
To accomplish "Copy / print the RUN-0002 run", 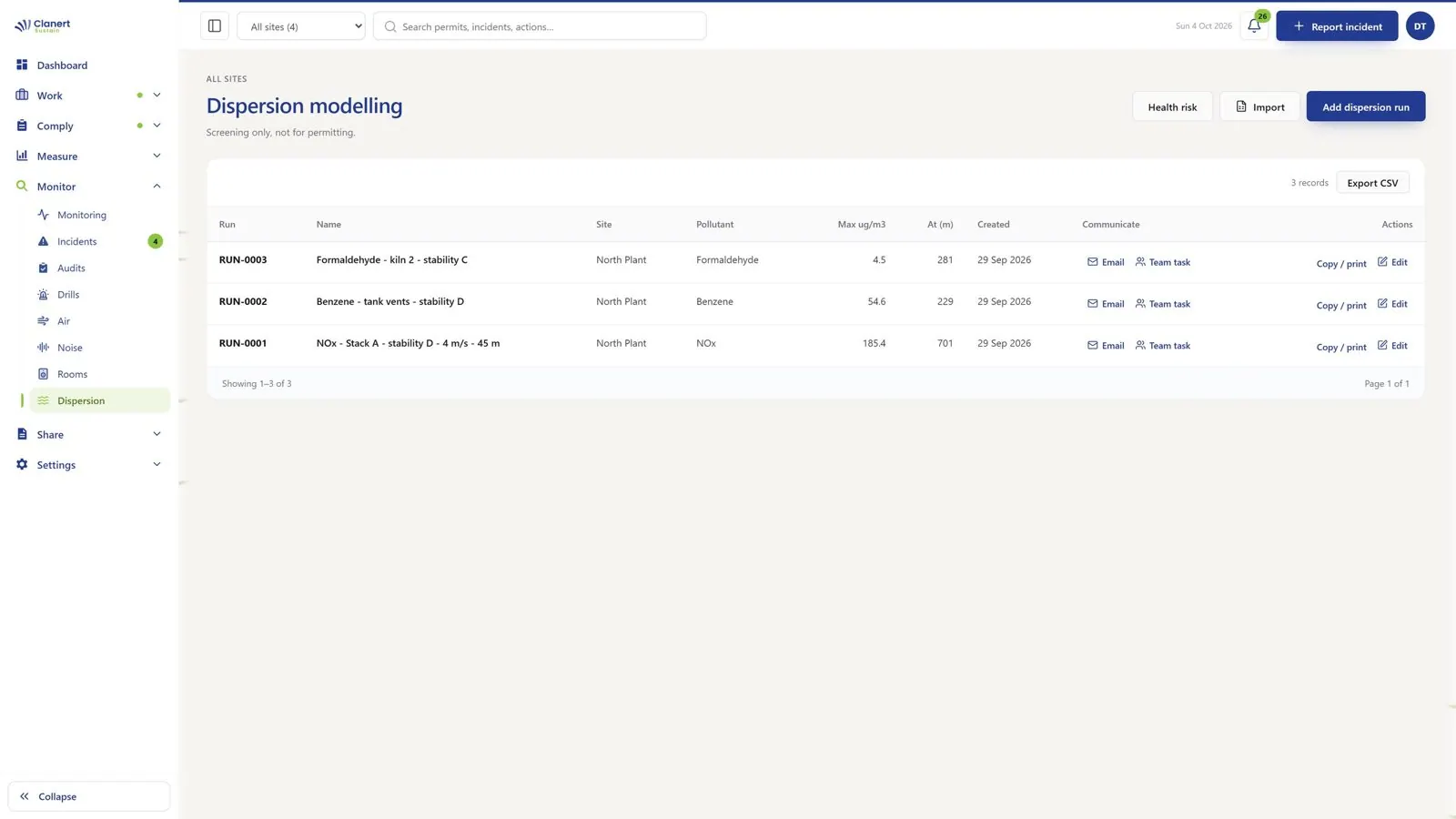I will pos(1341,306).
